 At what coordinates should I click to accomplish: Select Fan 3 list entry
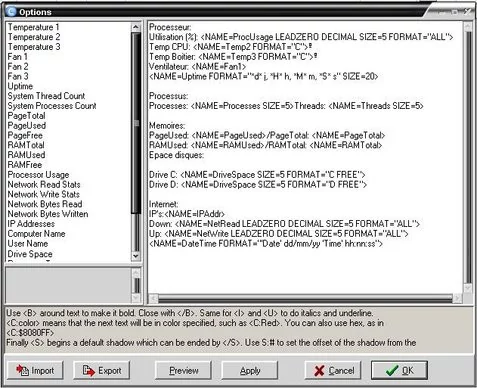pyautogui.click(x=18, y=76)
